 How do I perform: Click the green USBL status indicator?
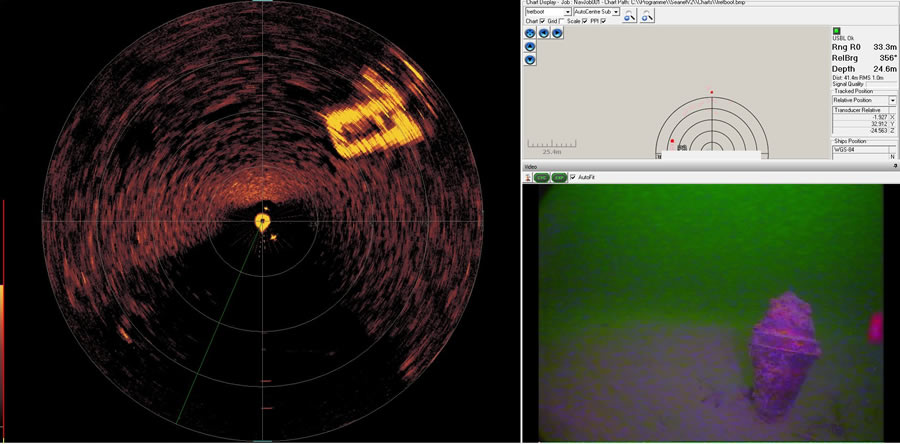(x=836, y=31)
